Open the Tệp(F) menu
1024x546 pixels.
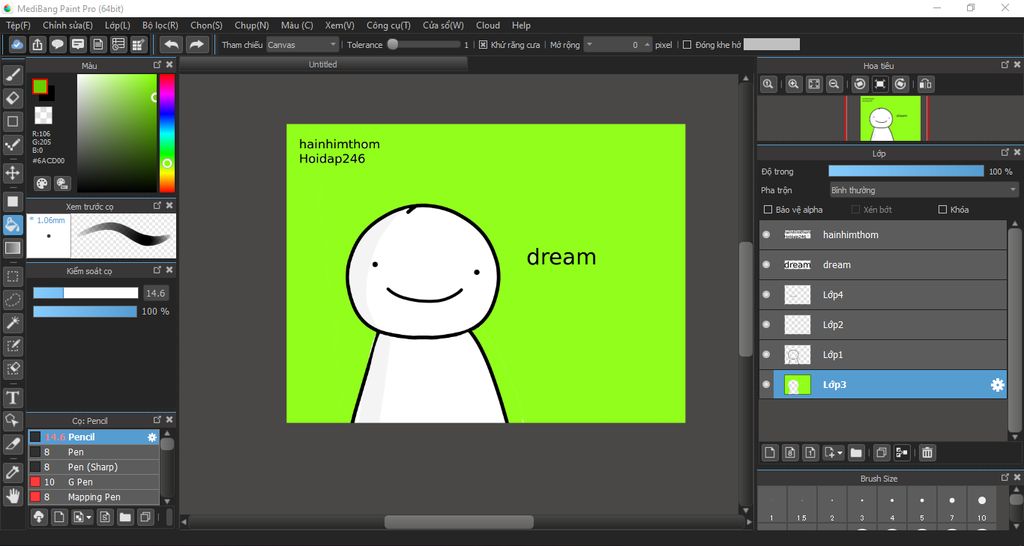[18, 25]
